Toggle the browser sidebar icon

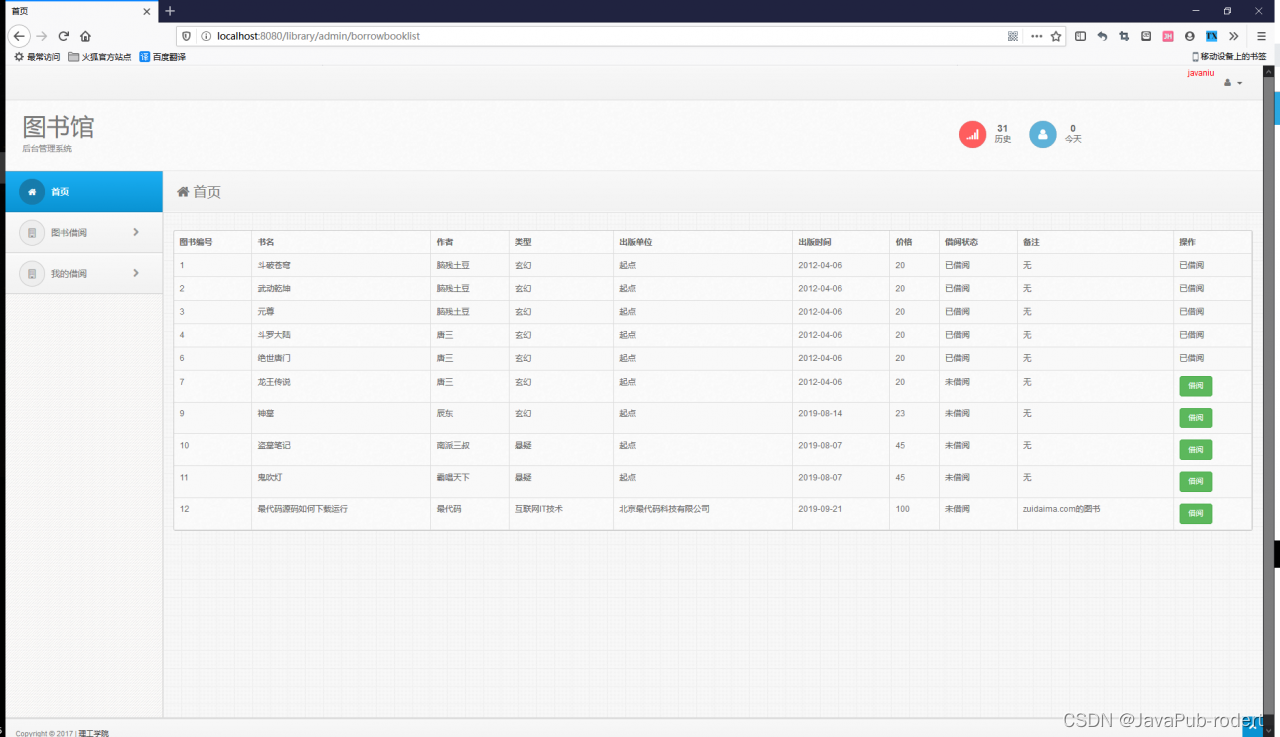[1081, 36]
